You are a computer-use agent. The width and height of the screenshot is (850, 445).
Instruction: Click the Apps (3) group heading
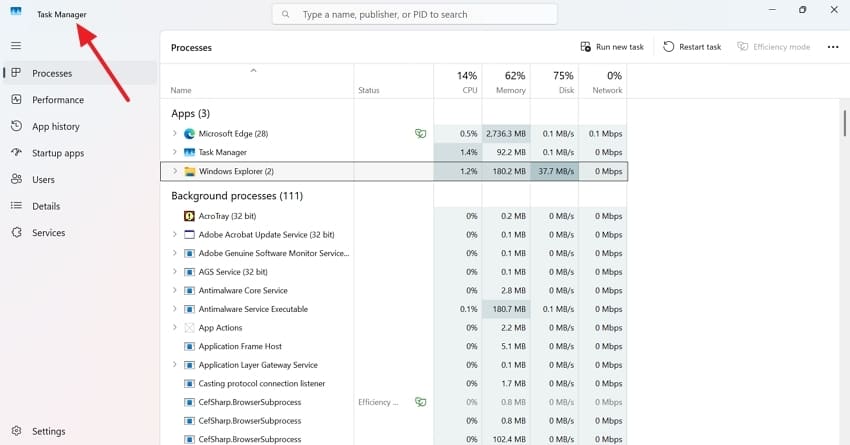190,113
